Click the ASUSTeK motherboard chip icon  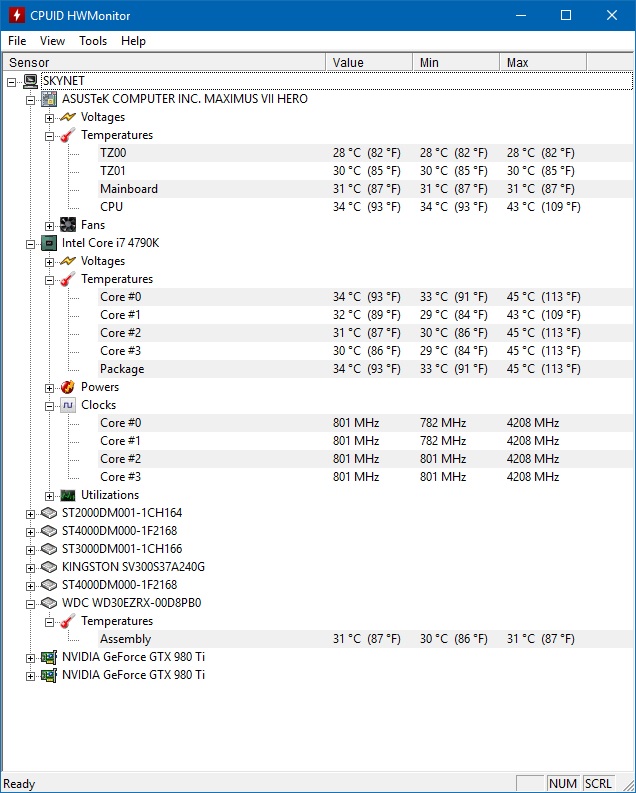point(49,99)
